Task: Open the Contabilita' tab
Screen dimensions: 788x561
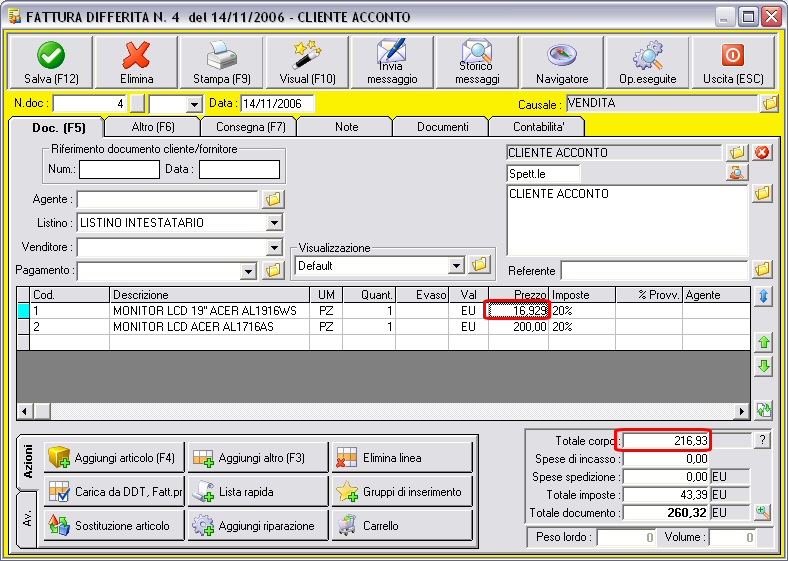Action: 536,127
